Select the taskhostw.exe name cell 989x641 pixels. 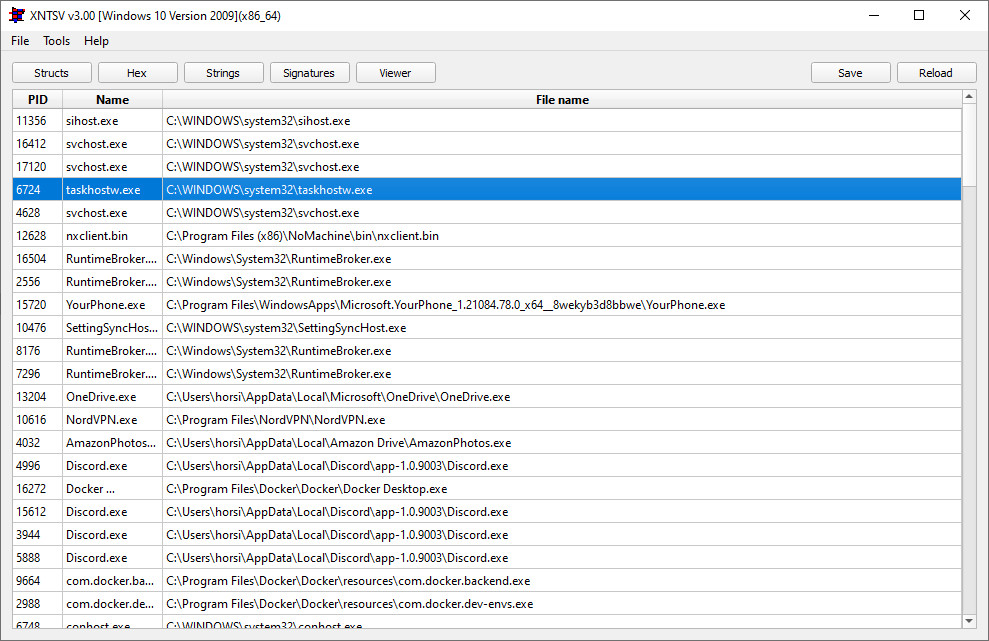pos(112,190)
